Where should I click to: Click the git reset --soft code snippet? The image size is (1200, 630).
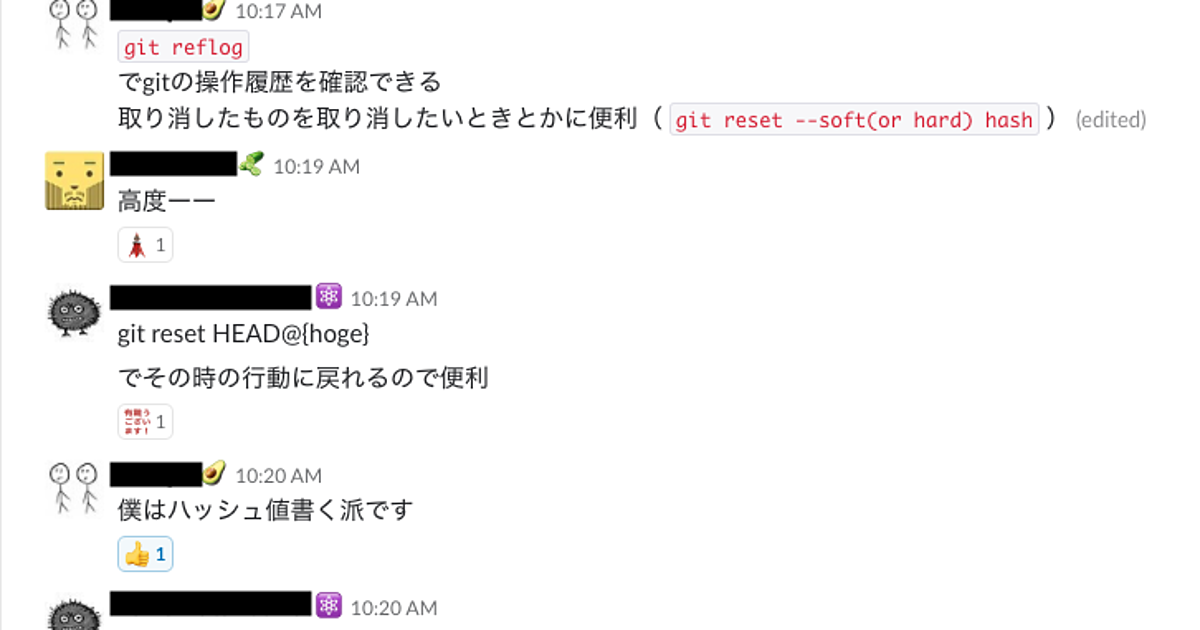pyautogui.click(x=855, y=119)
